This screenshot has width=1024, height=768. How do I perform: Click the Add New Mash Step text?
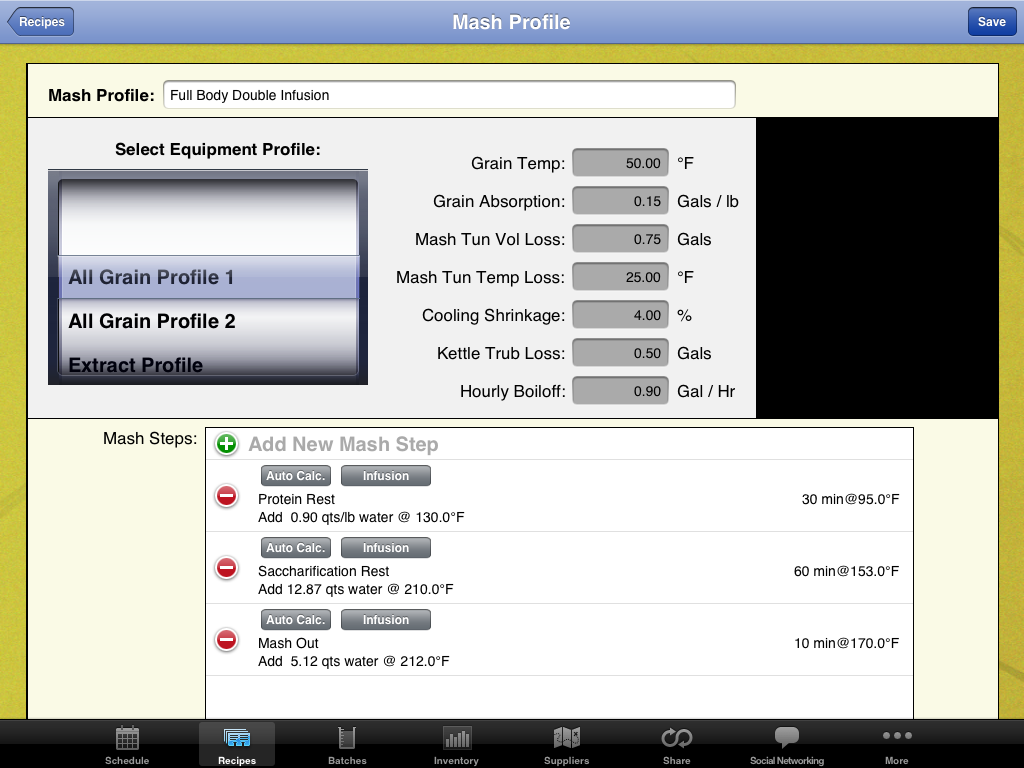coord(344,444)
